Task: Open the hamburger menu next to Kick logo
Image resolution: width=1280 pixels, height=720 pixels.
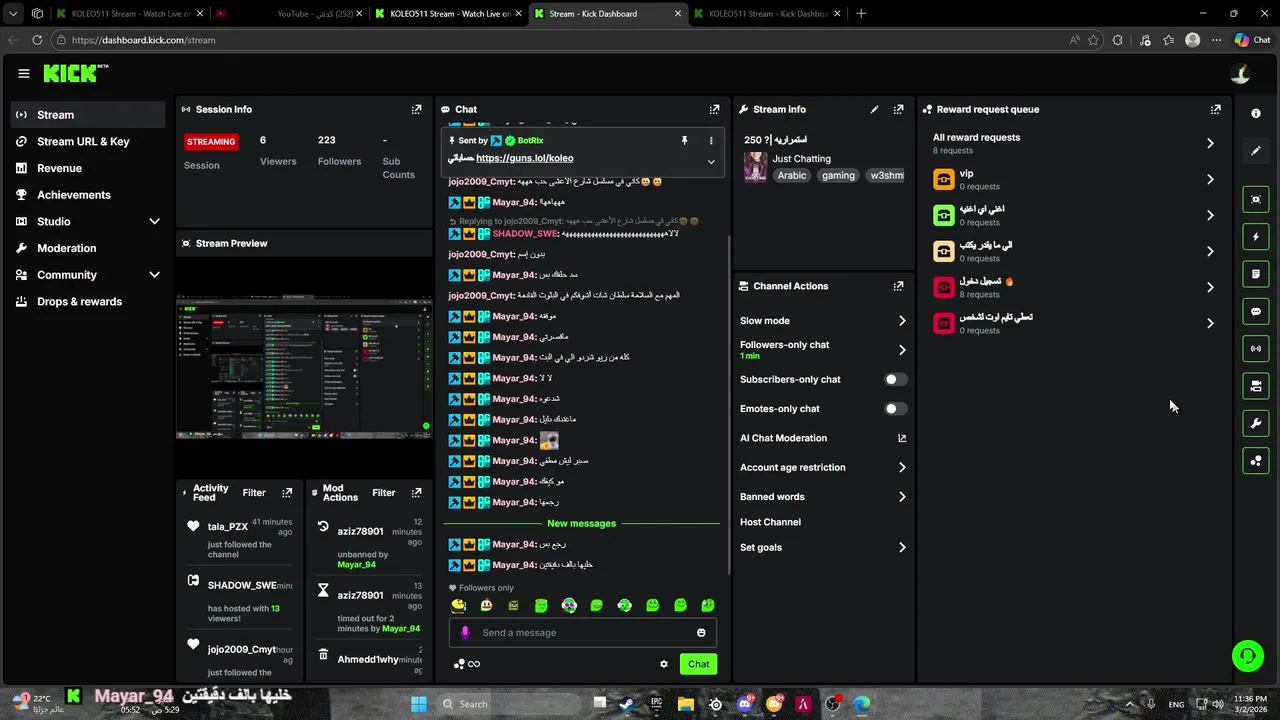Action: coord(24,73)
